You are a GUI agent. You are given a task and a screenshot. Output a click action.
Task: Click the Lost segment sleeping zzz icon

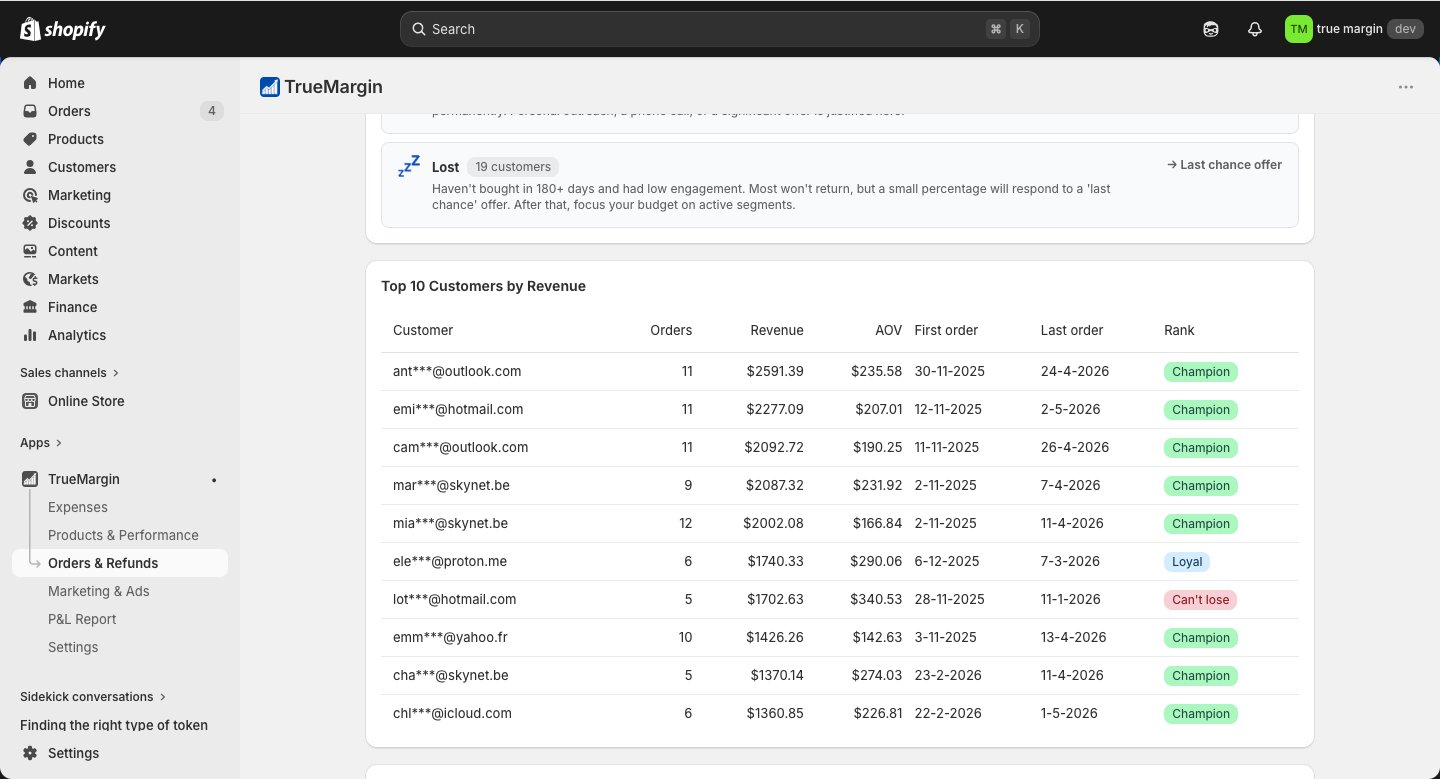coord(408,167)
